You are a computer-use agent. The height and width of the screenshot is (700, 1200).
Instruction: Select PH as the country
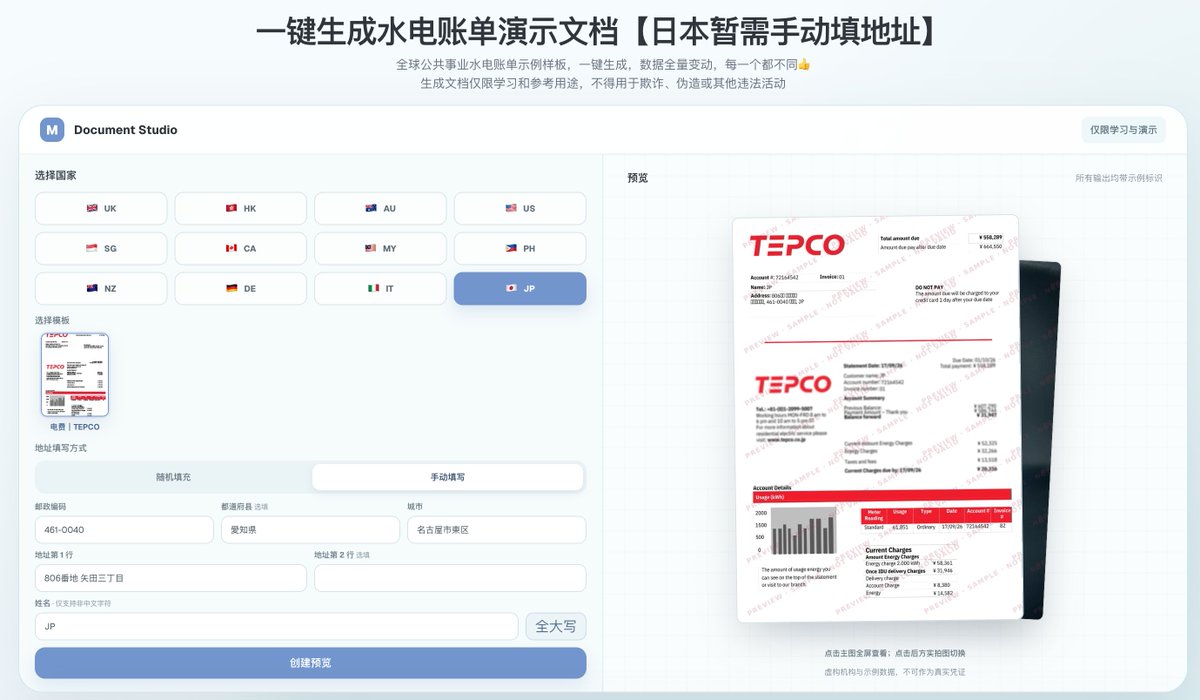[x=520, y=248]
